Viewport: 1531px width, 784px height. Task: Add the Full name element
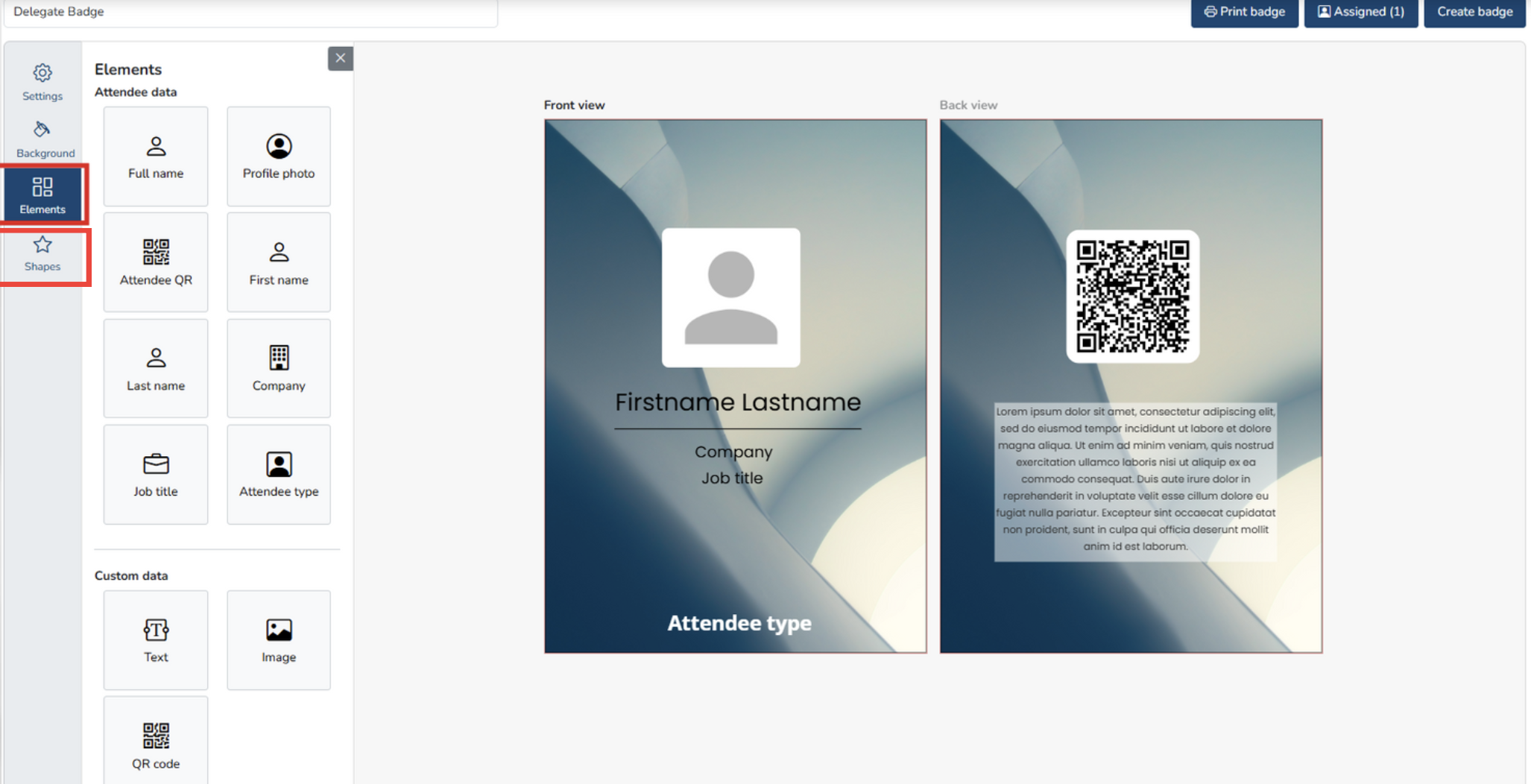coord(155,157)
